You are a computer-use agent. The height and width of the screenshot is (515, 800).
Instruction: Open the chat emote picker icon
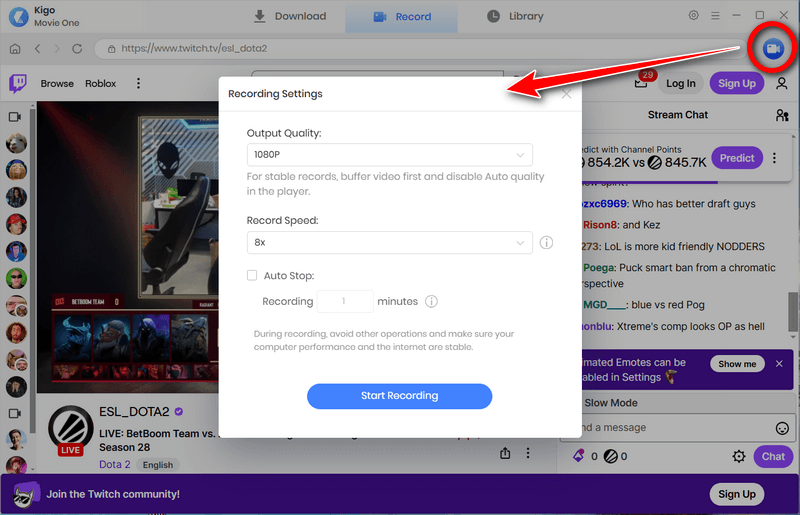click(x=782, y=428)
